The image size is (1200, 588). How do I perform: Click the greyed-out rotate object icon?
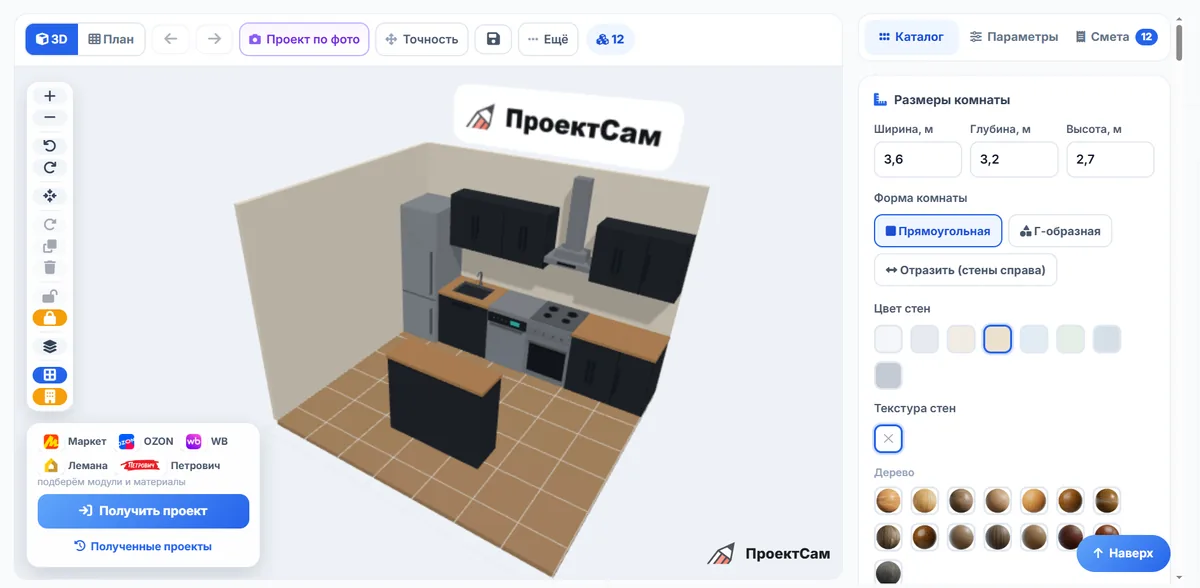[x=50, y=225]
